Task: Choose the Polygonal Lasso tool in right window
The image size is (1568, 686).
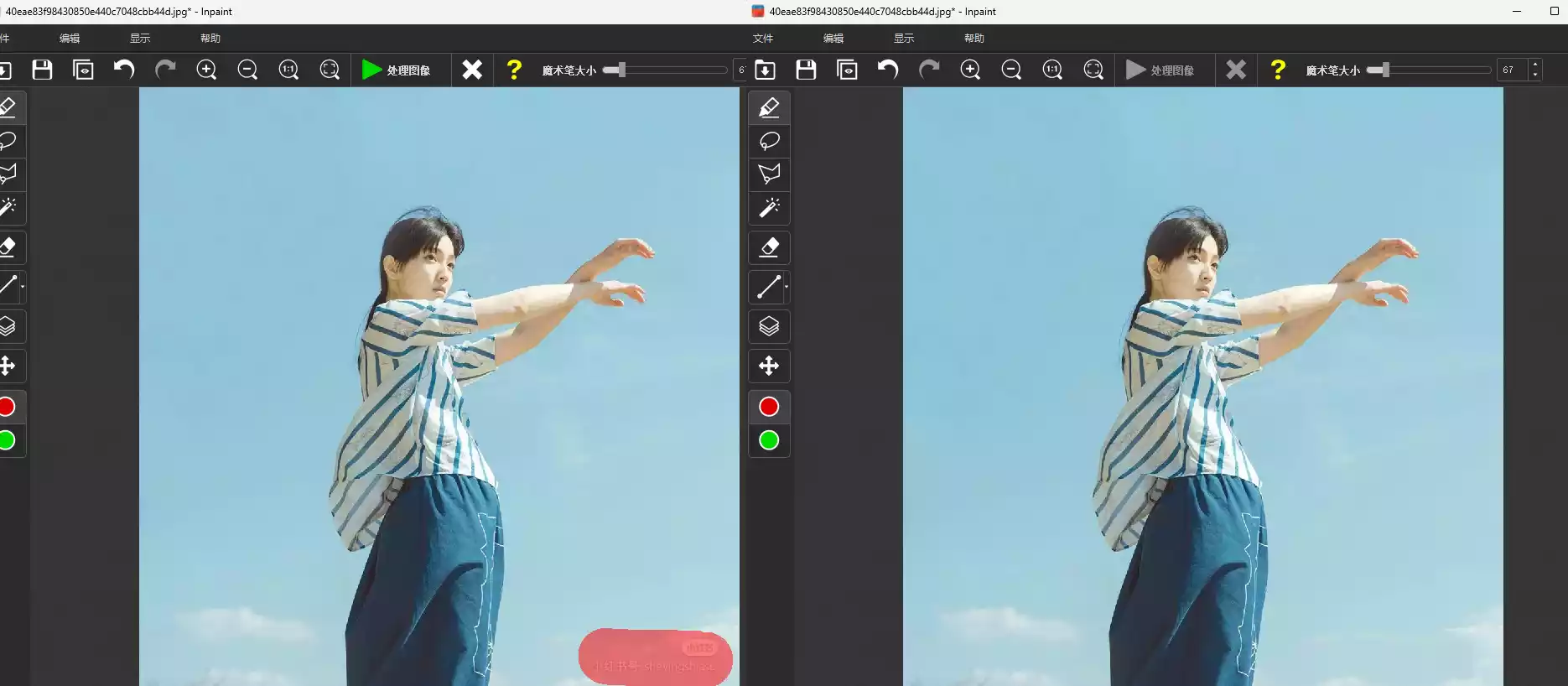Action: [x=769, y=174]
